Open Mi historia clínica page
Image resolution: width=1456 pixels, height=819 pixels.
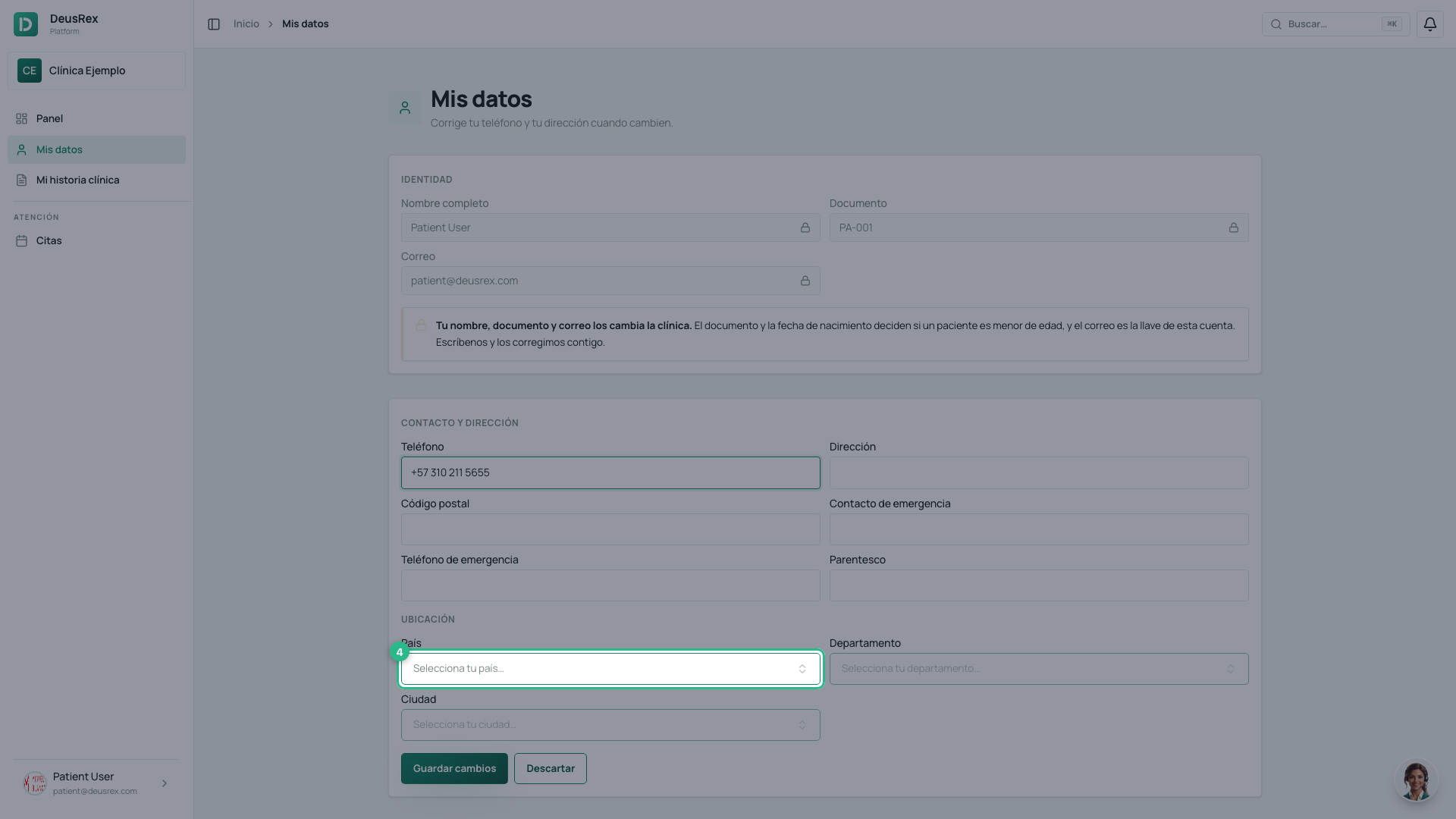(96, 180)
